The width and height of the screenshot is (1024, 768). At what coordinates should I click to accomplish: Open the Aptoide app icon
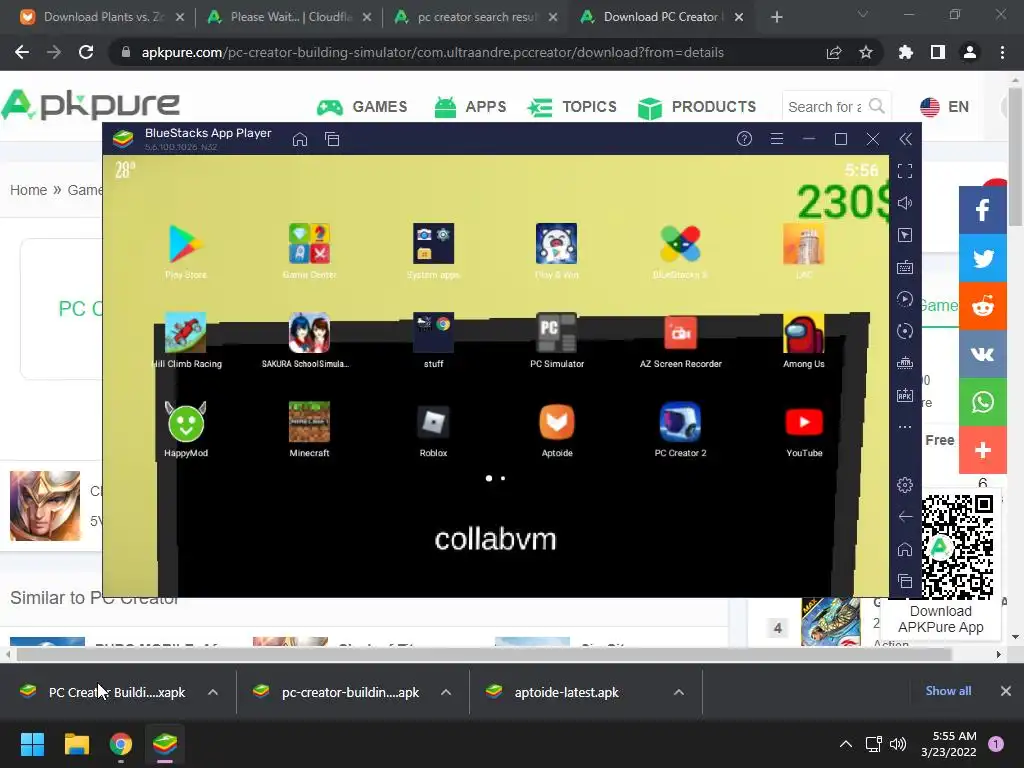556,422
